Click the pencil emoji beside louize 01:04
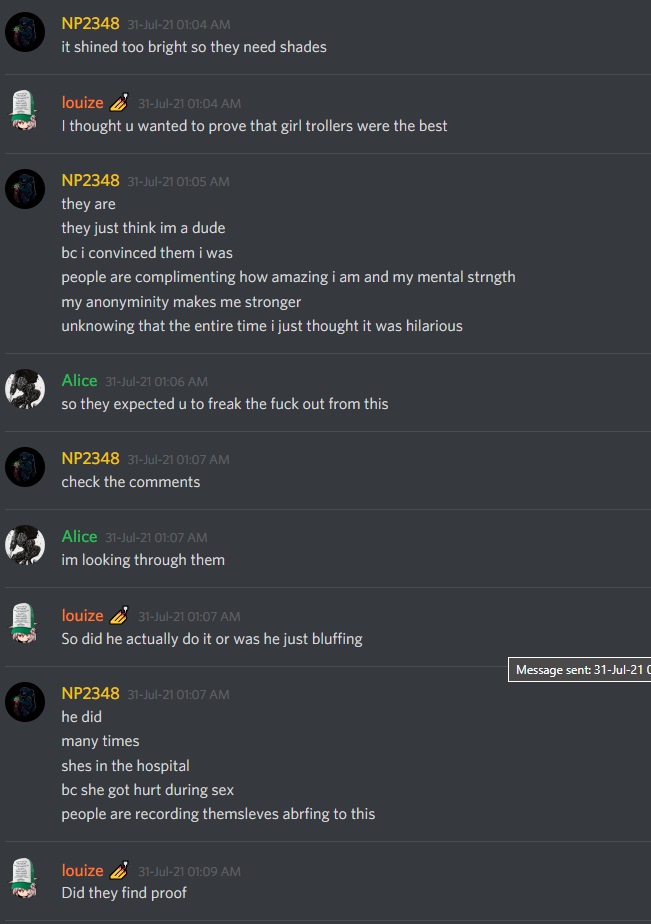The image size is (651, 924). click(119, 102)
